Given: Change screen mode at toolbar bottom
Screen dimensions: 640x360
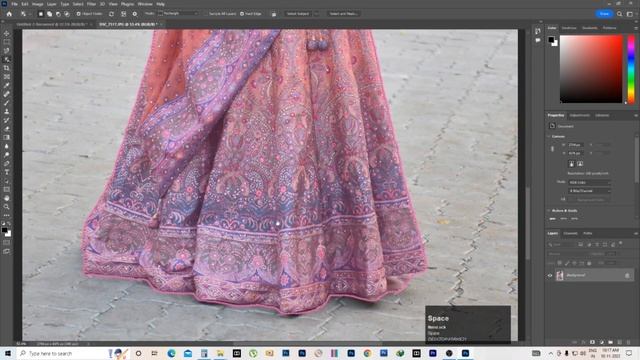Looking at the screenshot, I should [x=7, y=251].
